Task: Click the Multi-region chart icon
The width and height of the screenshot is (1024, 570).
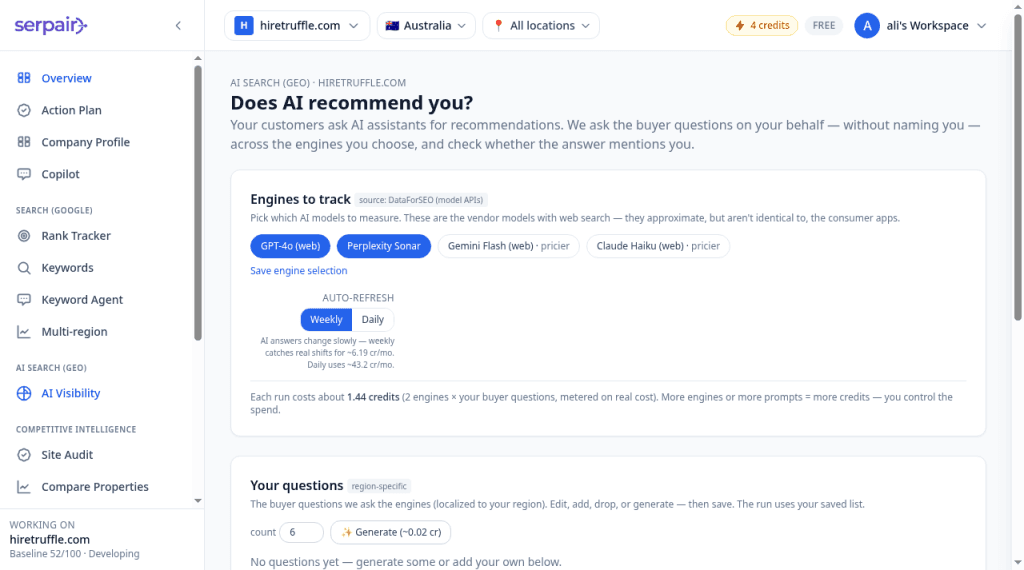Action: point(24,332)
